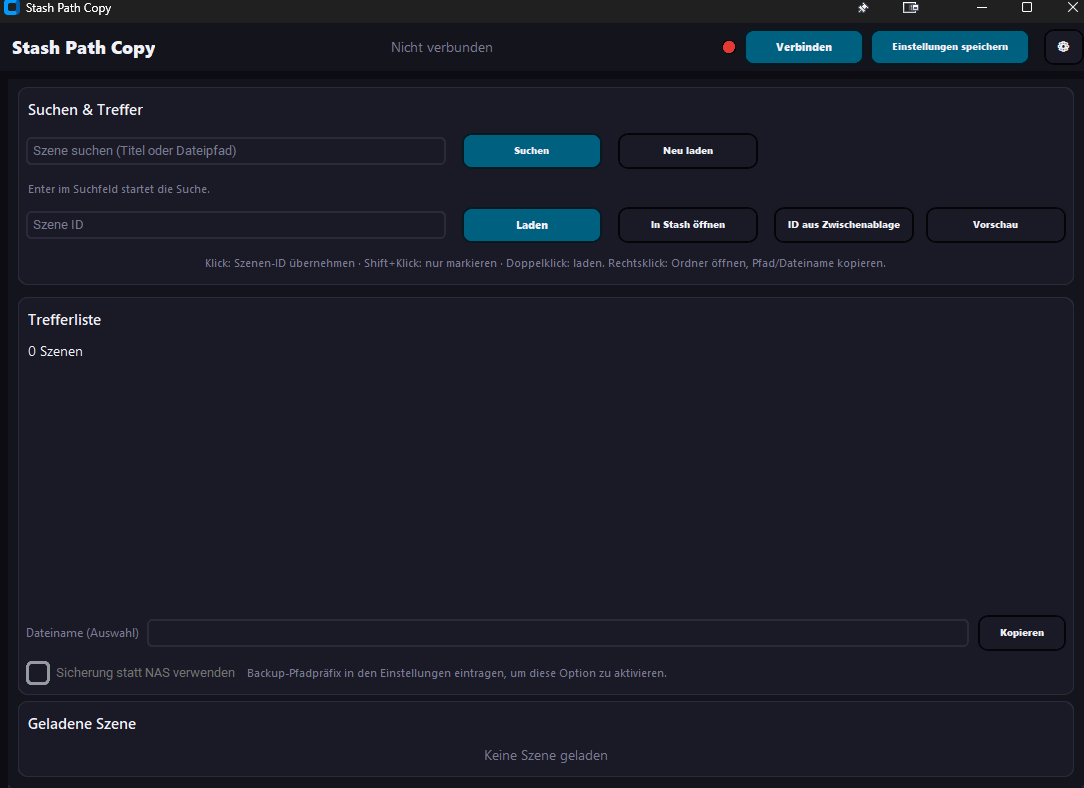Click the Neu laden button
1084x788 pixels.
tap(688, 151)
